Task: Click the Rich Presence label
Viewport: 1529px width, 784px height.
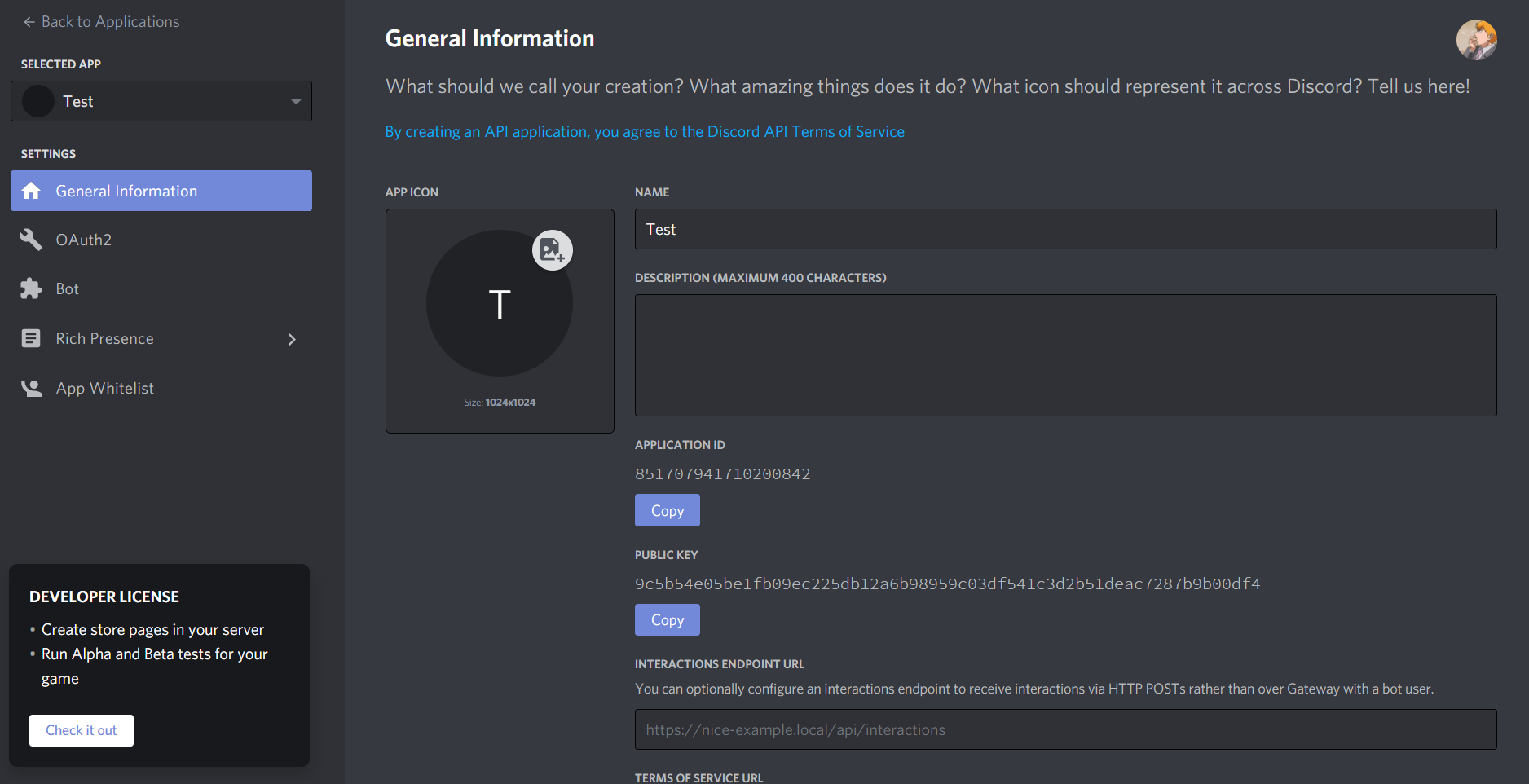Action: (x=104, y=338)
